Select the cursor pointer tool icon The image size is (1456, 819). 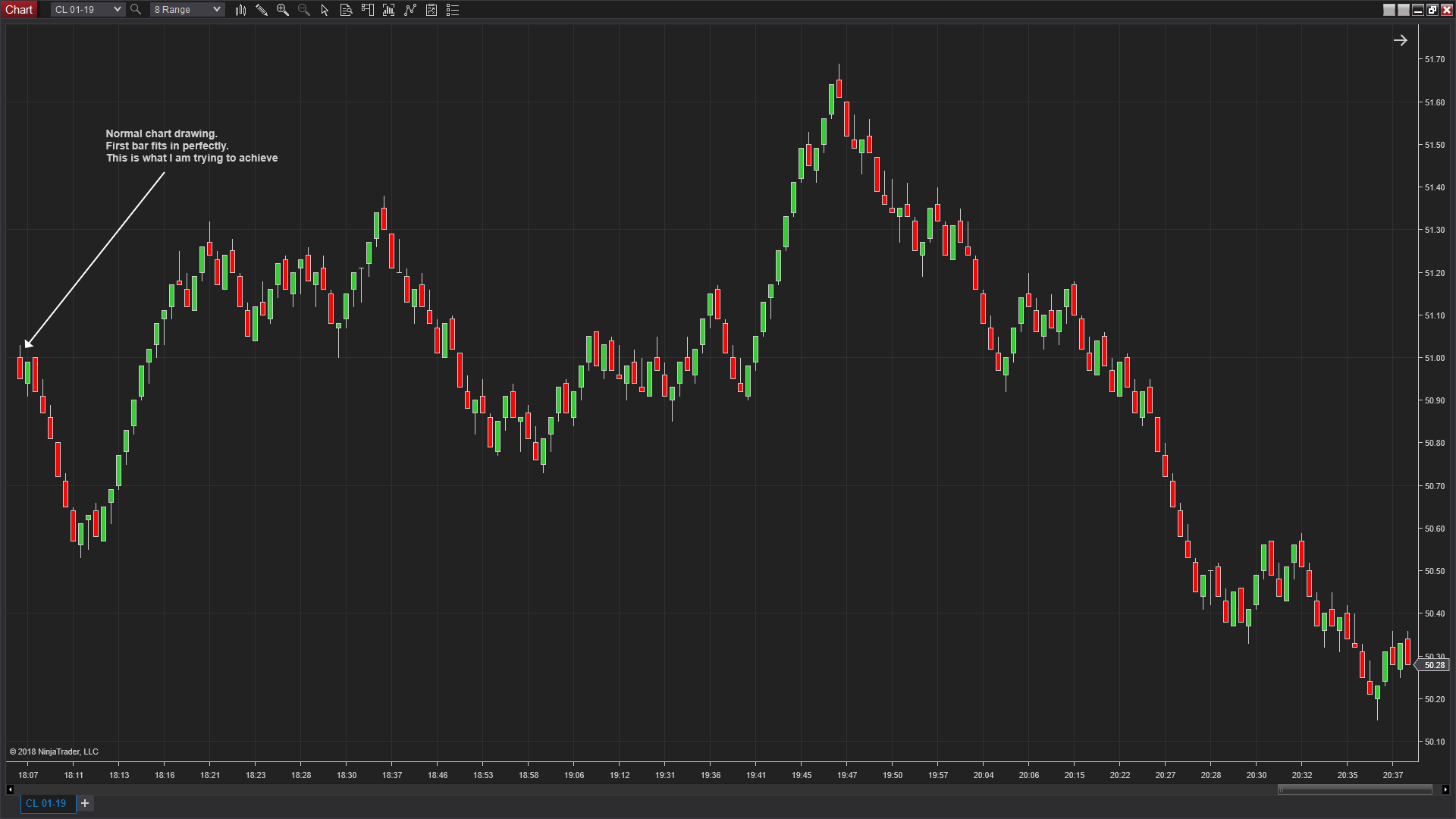point(325,10)
